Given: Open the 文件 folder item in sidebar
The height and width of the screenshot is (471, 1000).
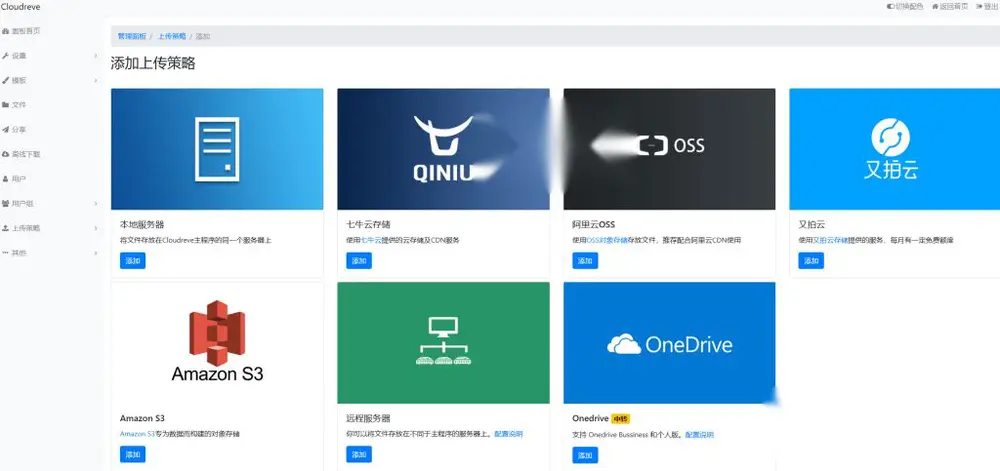Looking at the screenshot, I should [14, 105].
